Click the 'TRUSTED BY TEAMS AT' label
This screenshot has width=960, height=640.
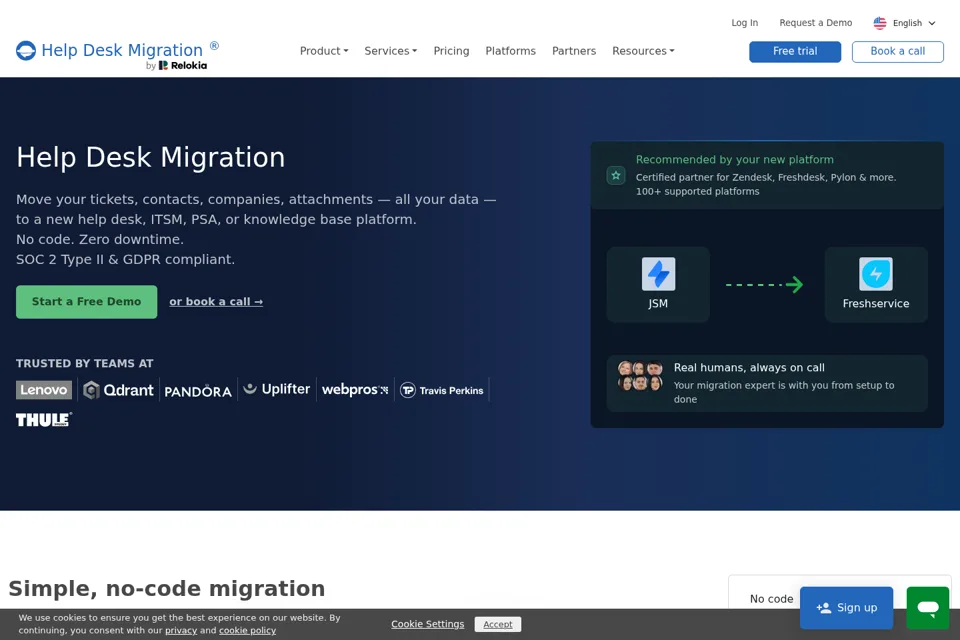(x=84, y=364)
